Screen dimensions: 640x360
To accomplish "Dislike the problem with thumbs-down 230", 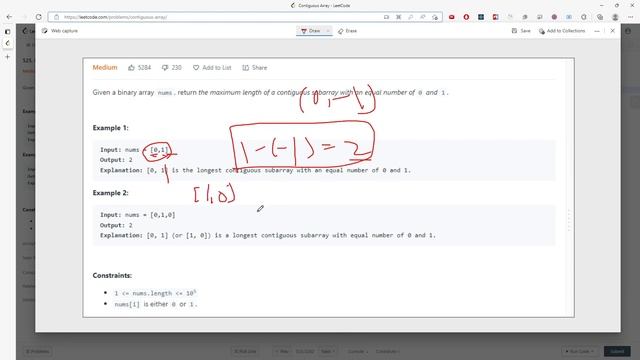I will pyautogui.click(x=171, y=68).
